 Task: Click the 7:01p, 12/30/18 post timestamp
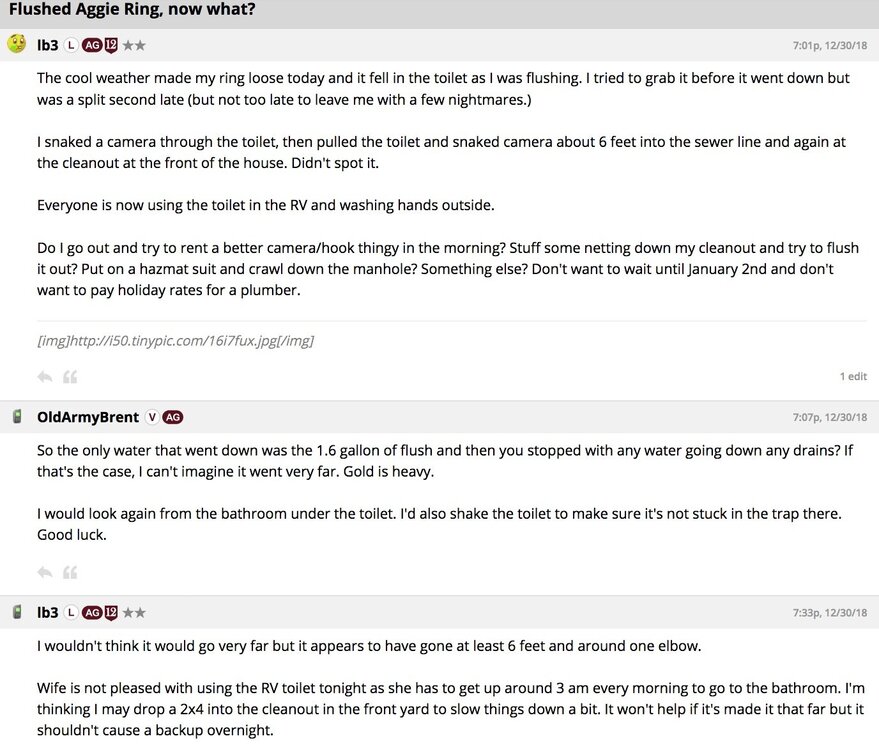click(x=829, y=45)
